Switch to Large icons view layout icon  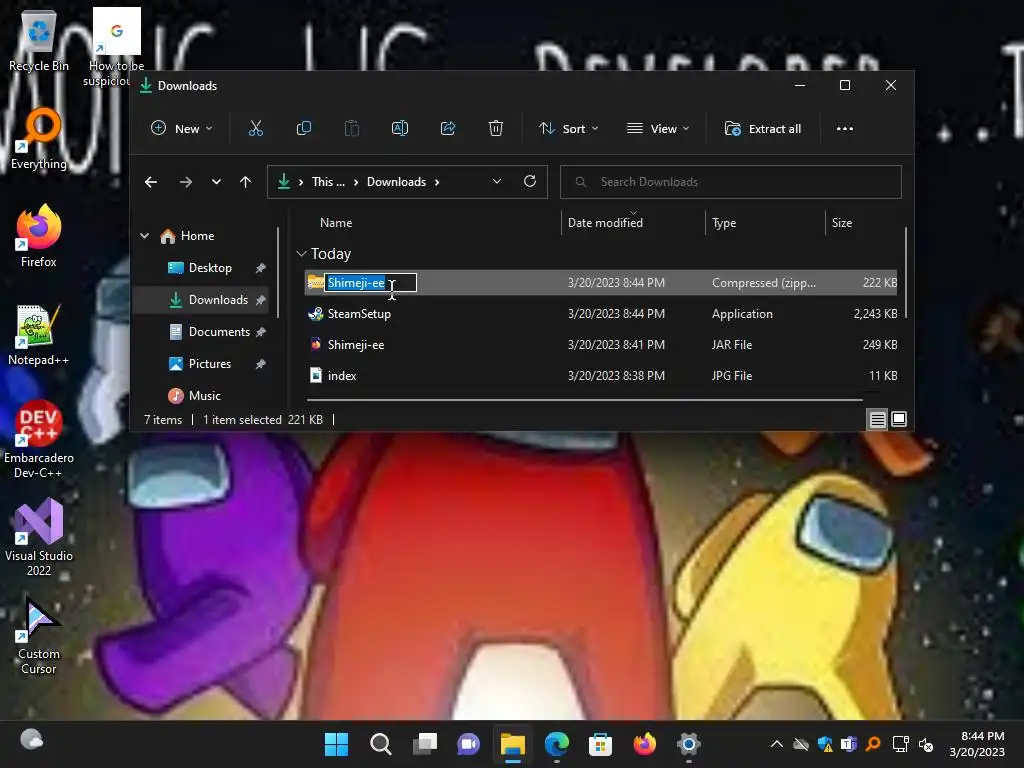coord(899,419)
